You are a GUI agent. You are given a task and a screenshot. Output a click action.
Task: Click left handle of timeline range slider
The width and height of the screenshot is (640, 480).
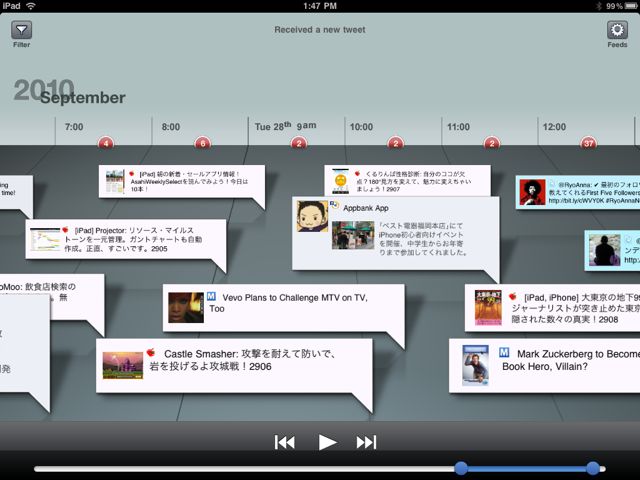point(461,468)
